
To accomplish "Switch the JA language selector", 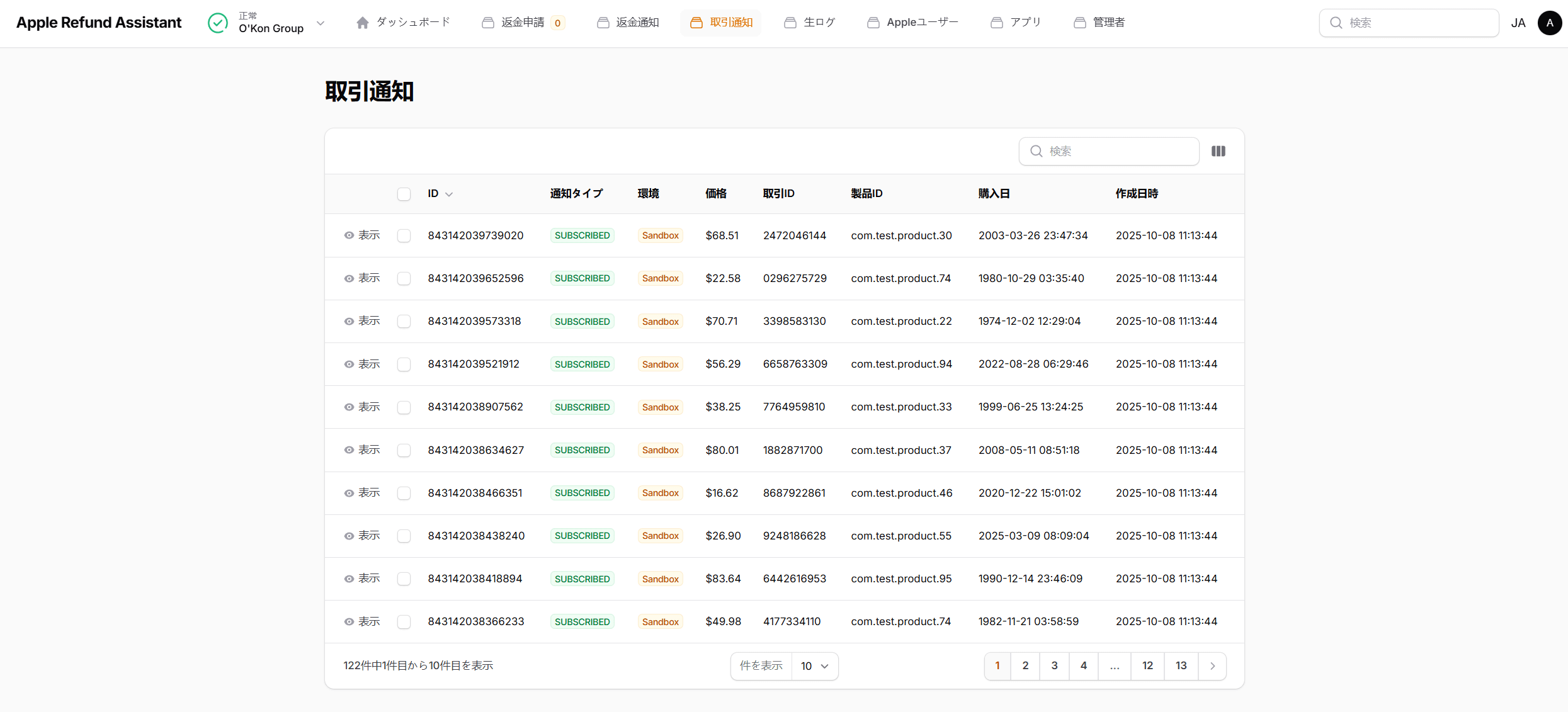I will tap(1518, 23).
